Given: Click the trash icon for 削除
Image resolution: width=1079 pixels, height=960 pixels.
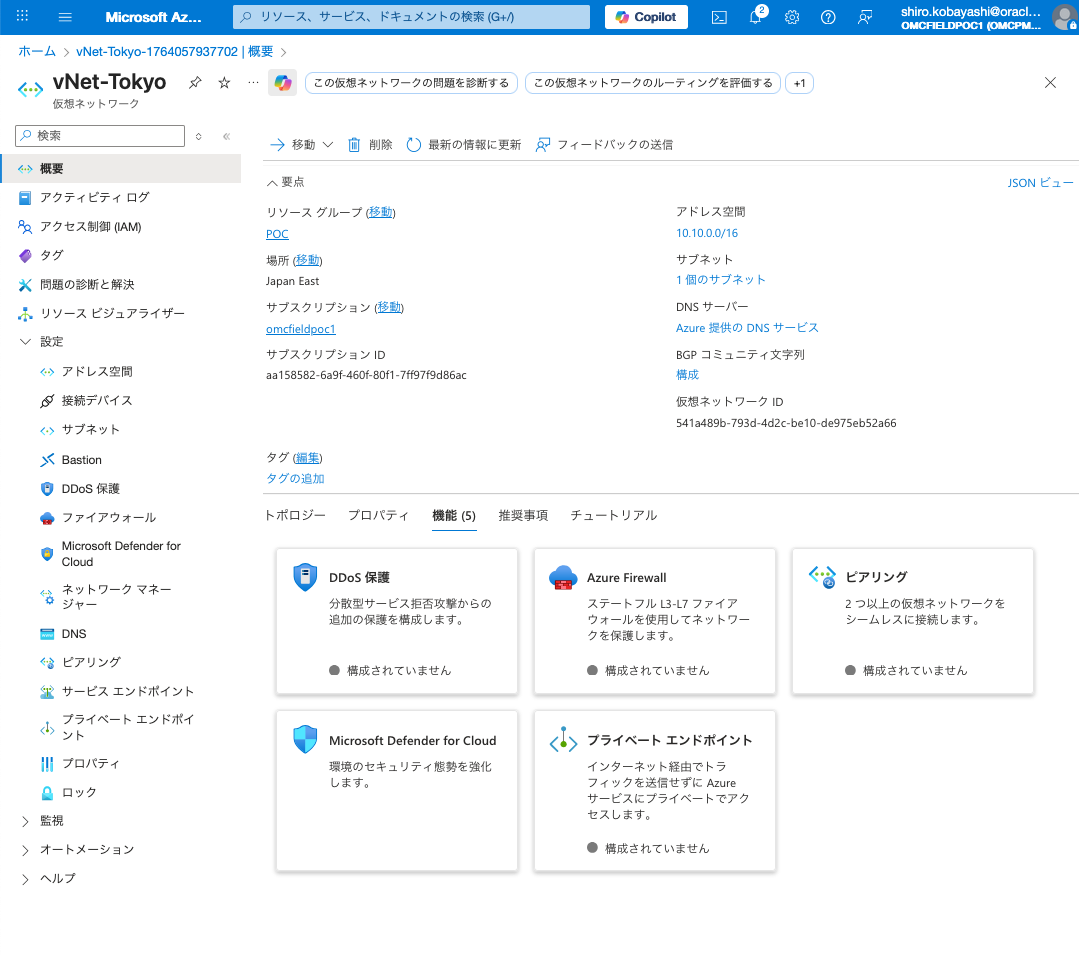Looking at the screenshot, I should 354,145.
